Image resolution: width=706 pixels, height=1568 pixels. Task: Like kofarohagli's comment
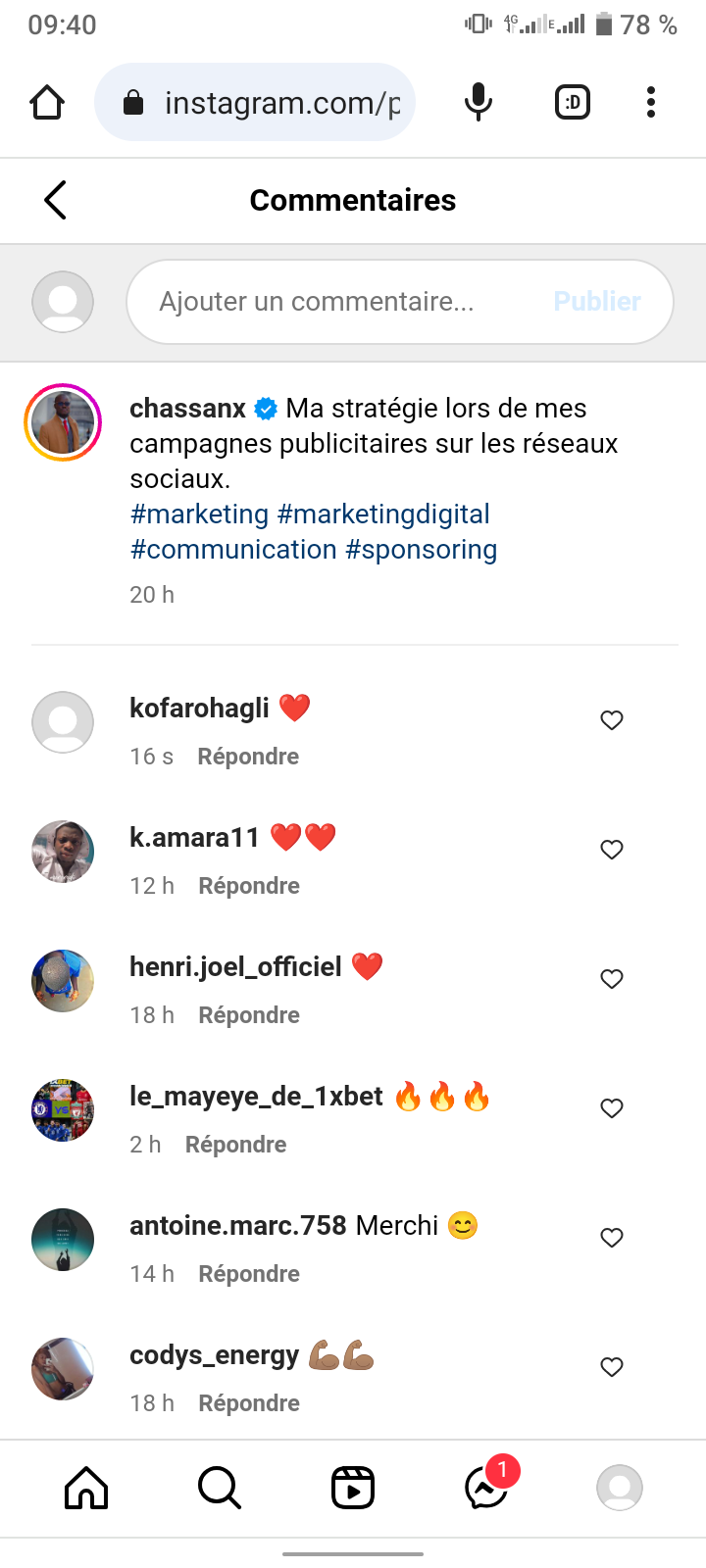[612, 720]
